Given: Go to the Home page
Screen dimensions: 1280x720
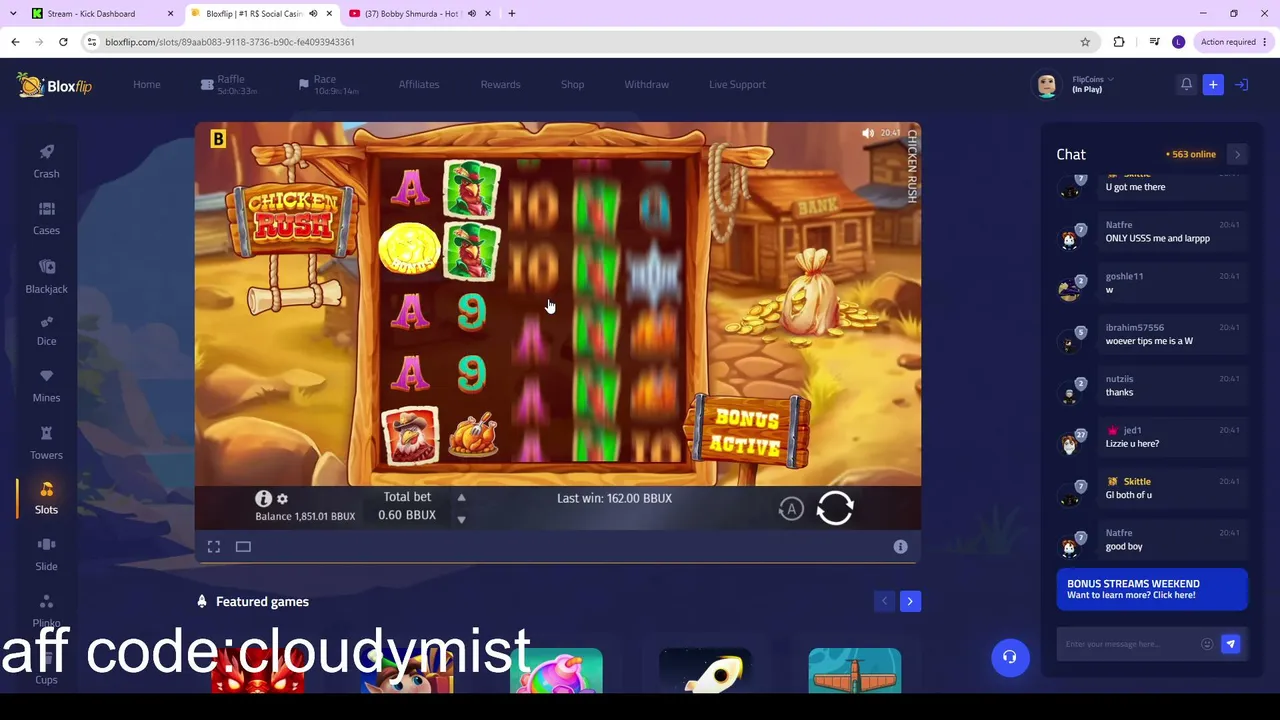Looking at the screenshot, I should [x=147, y=85].
